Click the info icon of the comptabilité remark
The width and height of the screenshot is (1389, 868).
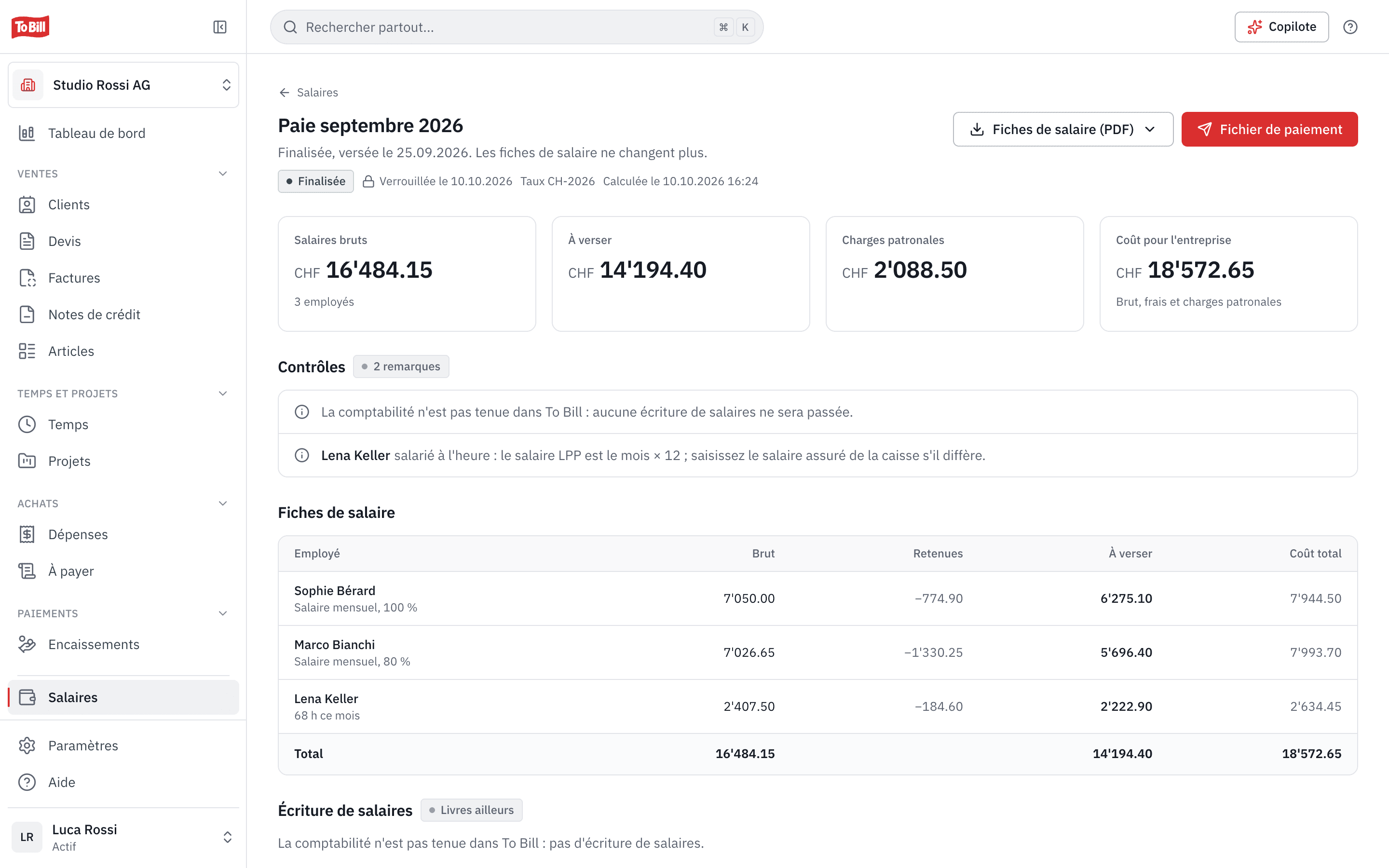302,412
